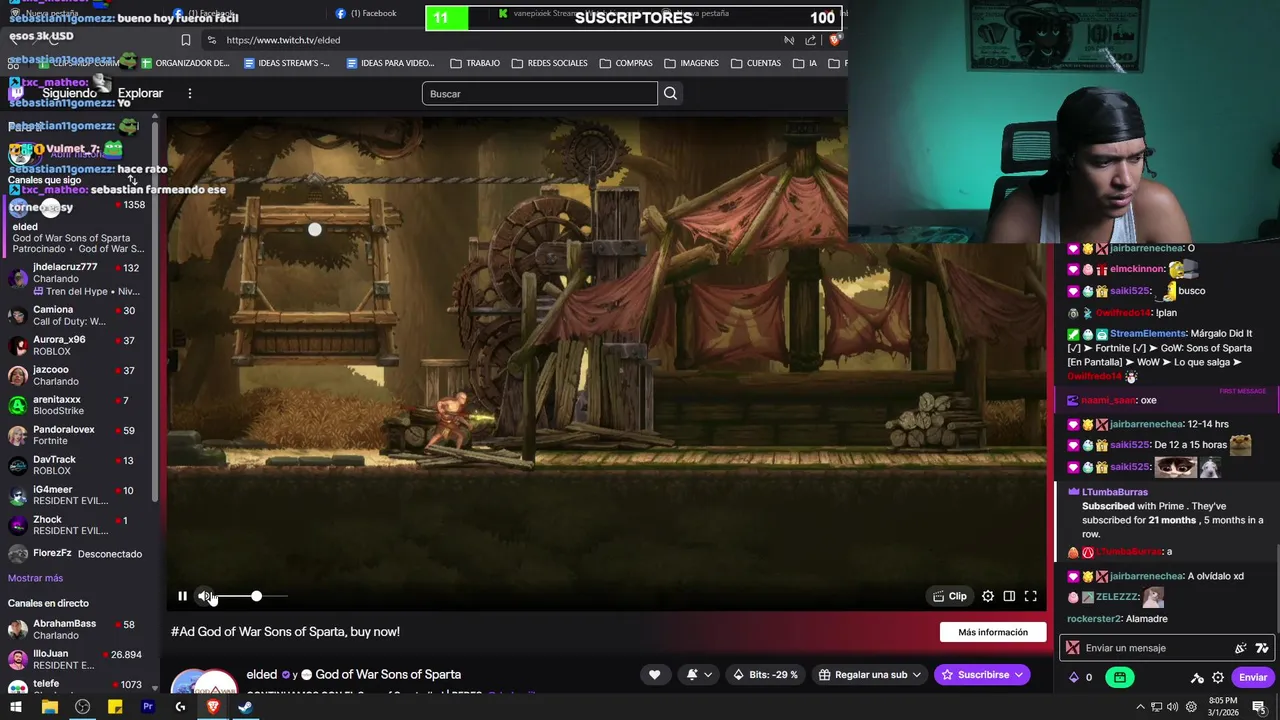Open the IDEAS STREAM'S bookmark
This screenshot has height=720, width=1280.
coord(286,63)
